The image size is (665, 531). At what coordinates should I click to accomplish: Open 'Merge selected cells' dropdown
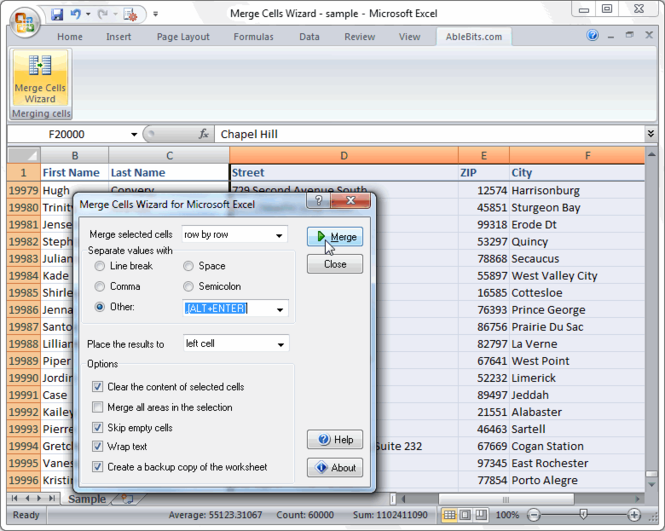click(279, 235)
